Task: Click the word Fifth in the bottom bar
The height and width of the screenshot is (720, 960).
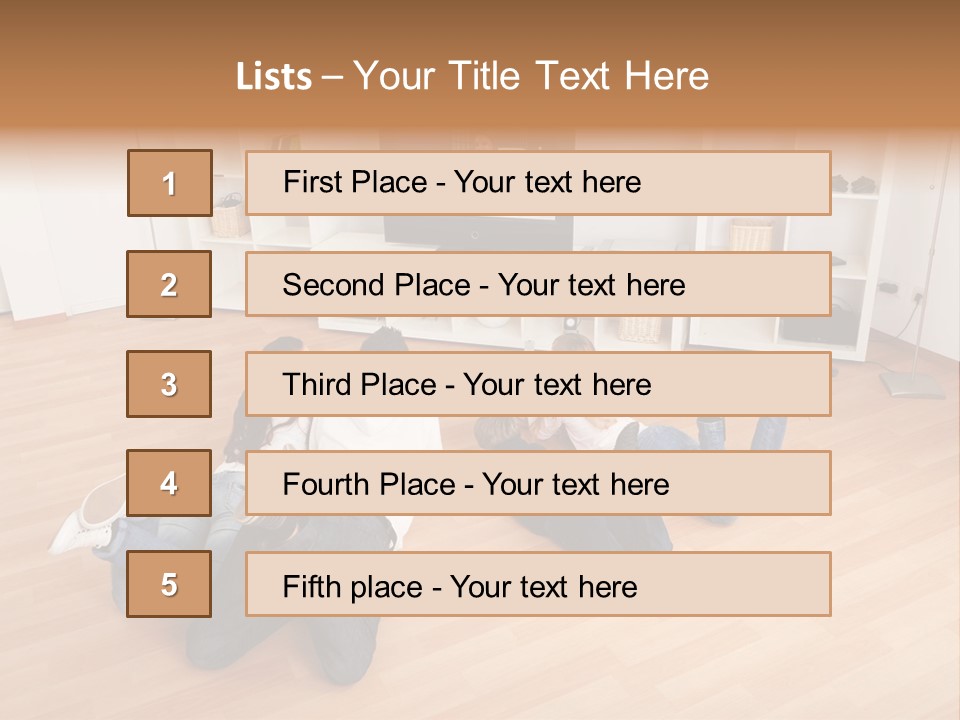Action: pos(312,586)
